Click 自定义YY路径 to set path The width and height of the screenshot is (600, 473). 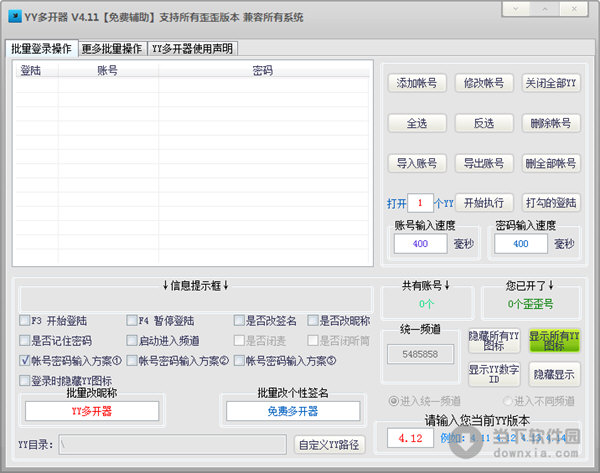tap(329, 444)
